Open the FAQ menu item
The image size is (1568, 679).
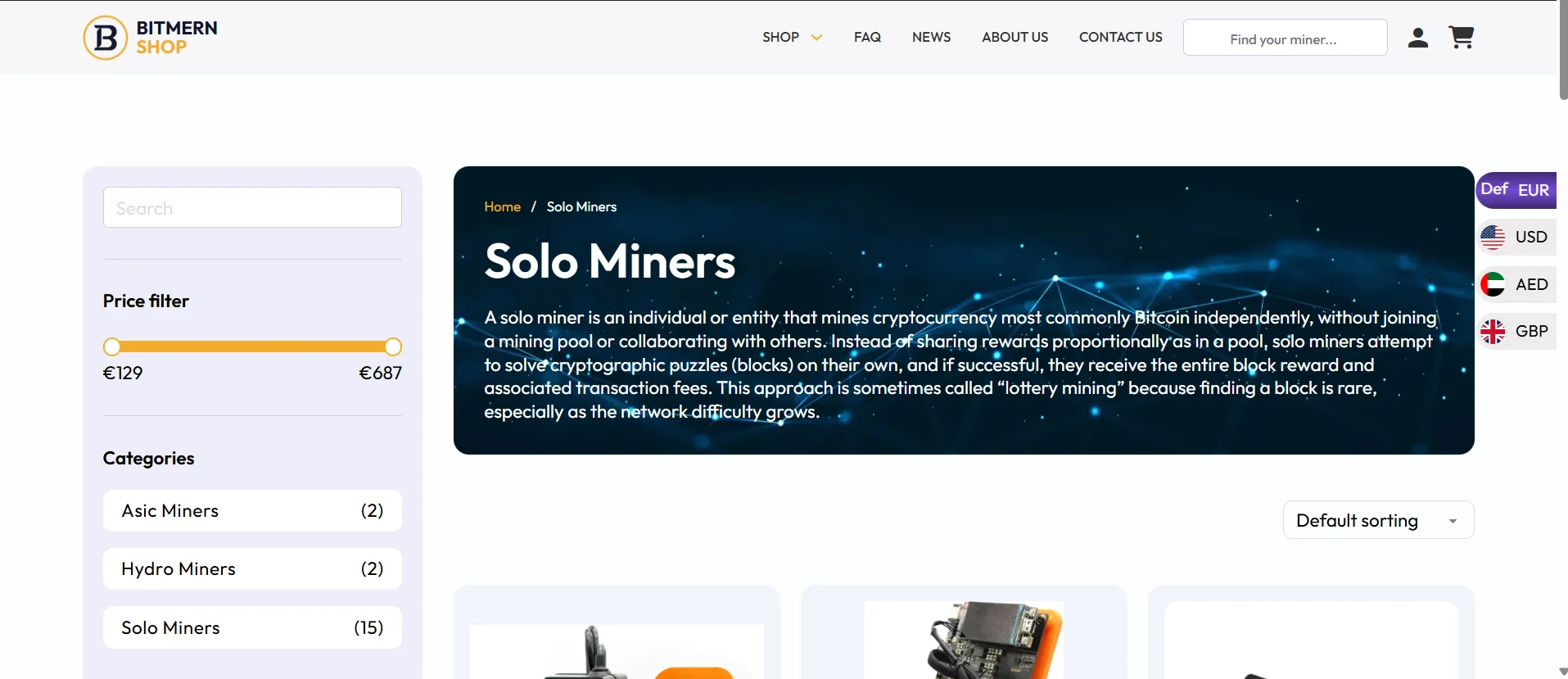867,37
